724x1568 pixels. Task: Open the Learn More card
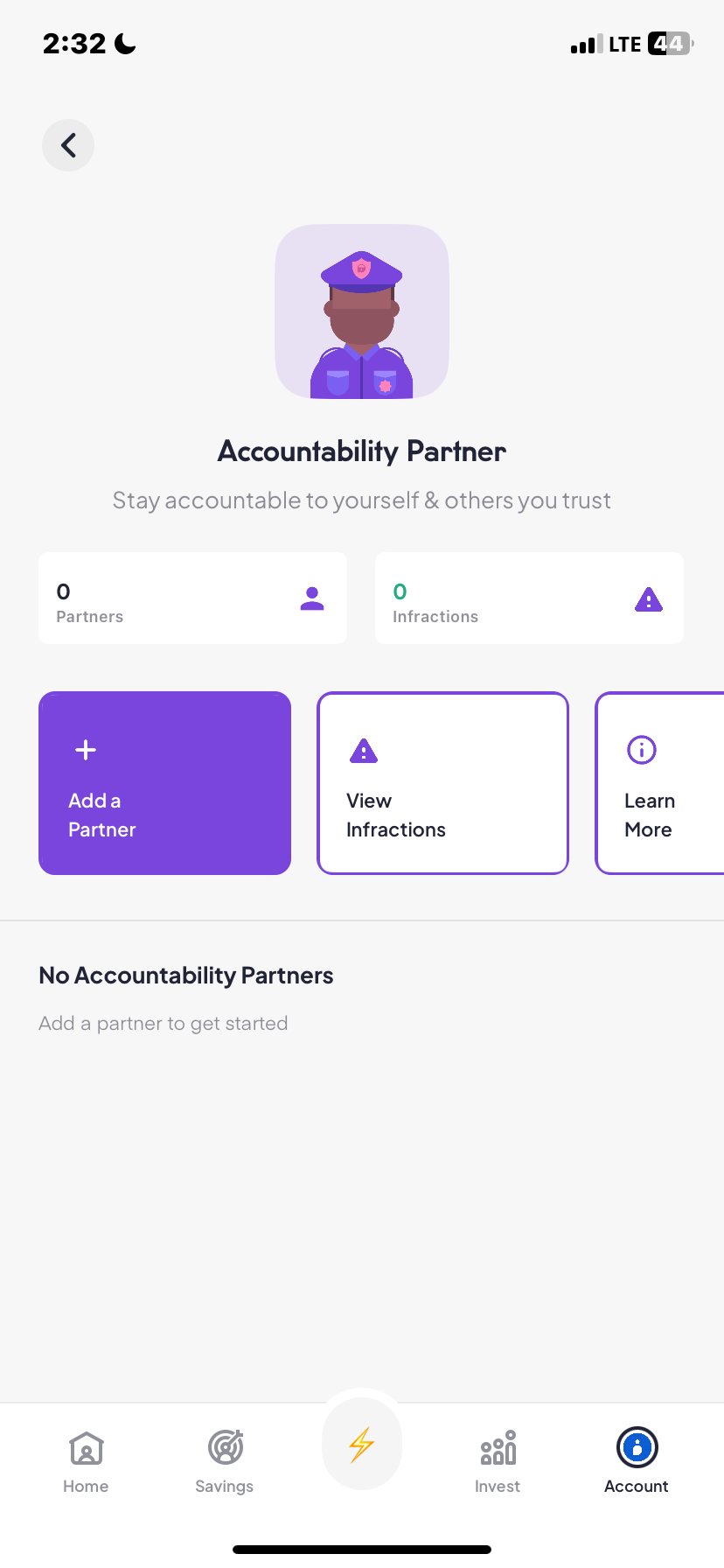(660, 783)
